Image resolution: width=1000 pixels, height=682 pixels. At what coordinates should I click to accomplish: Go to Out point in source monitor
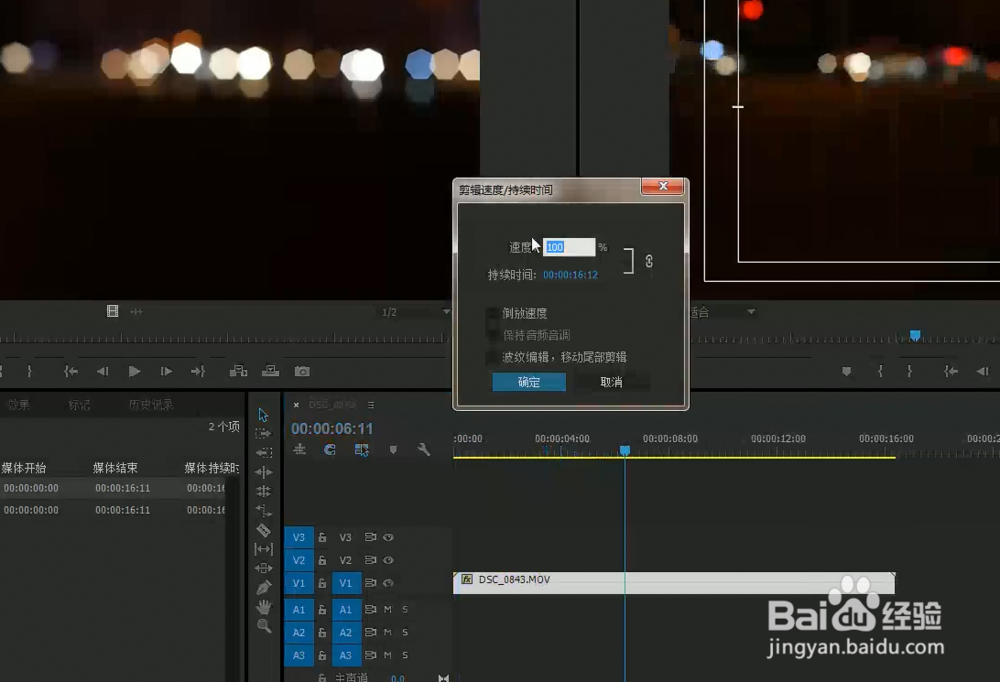[198, 371]
